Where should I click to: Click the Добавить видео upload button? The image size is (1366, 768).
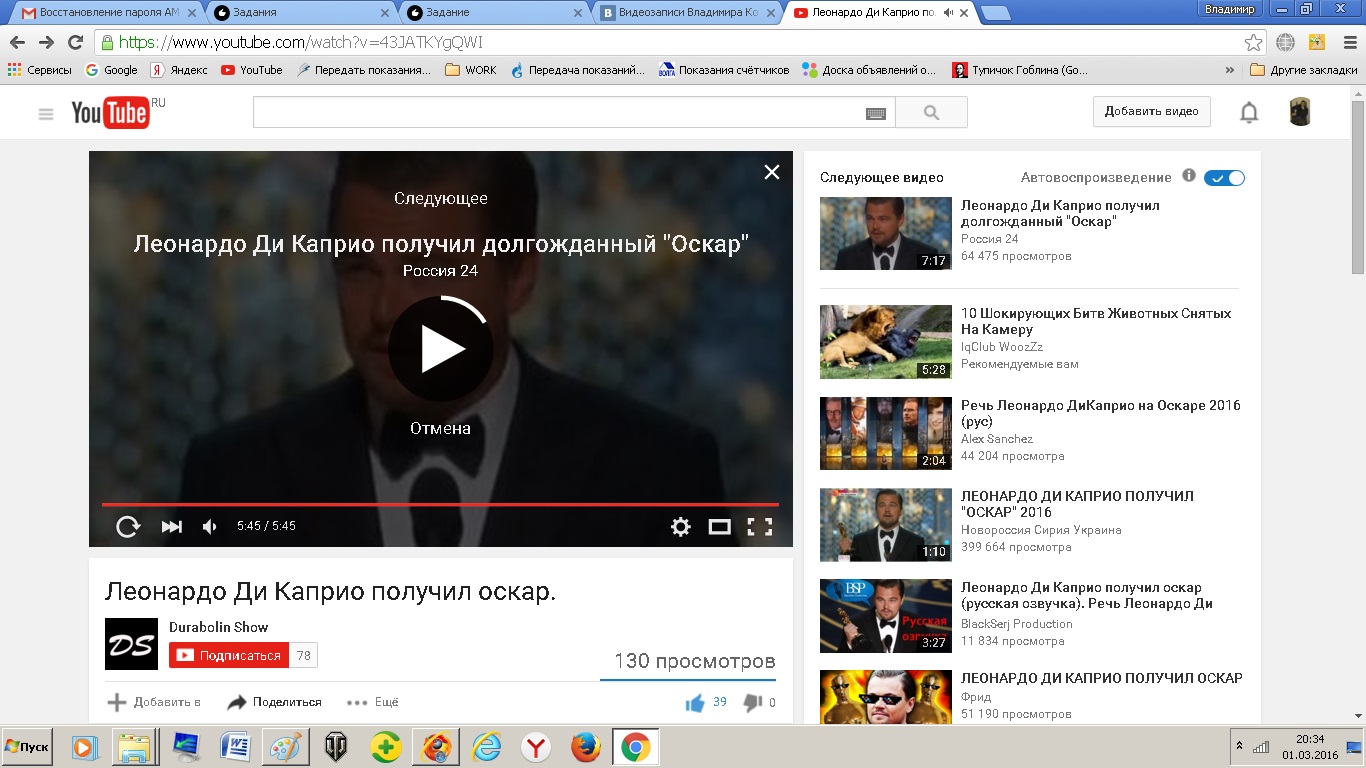pyautogui.click(x=1152, y=112)
